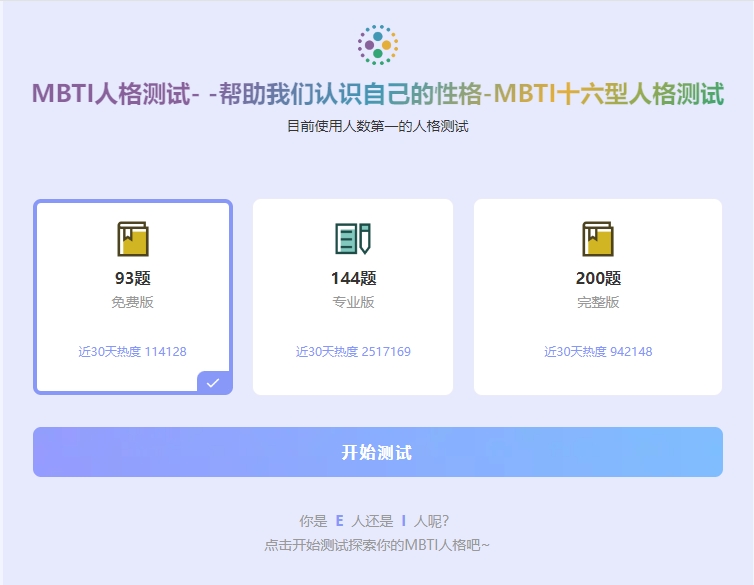Click the 目前使用人数第一的人格测试 subtitle
This screenshot has width=754, height=585.
click(377, 127)
